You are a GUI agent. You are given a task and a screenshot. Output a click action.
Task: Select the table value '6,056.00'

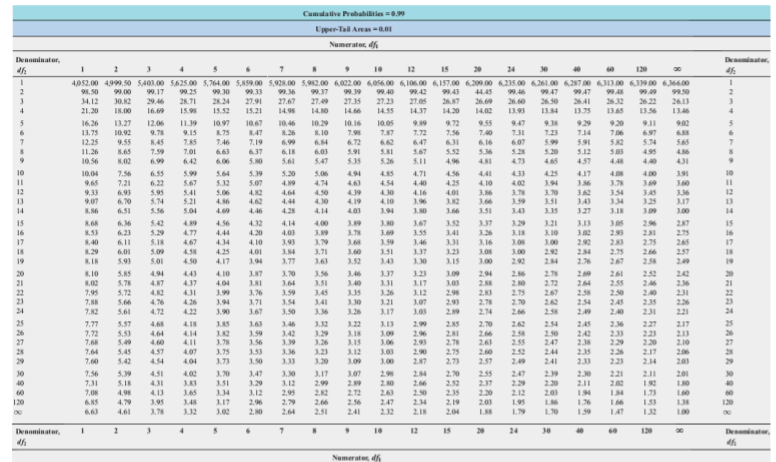tap(380, 83)
